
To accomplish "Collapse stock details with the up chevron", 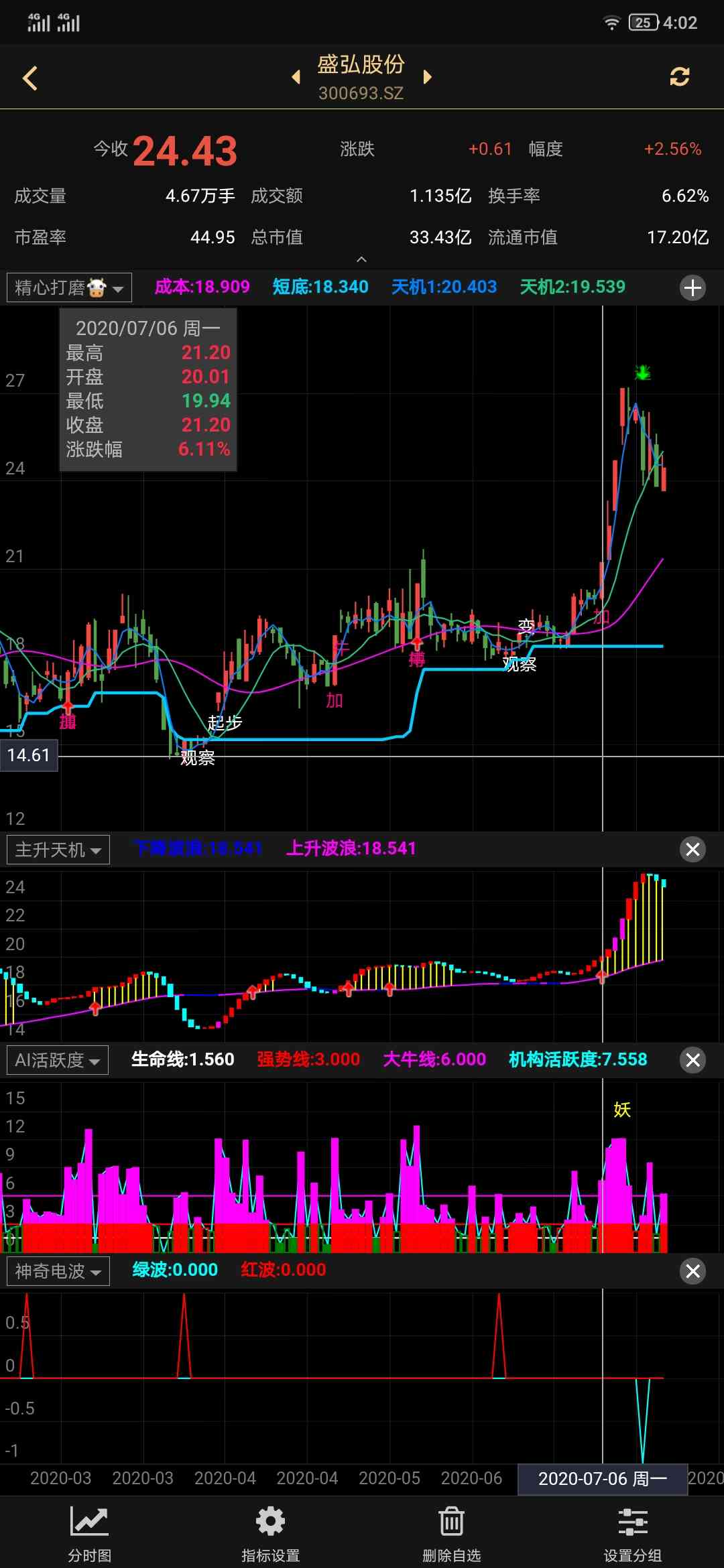I will pyautogui.click(x=361, y=259).
